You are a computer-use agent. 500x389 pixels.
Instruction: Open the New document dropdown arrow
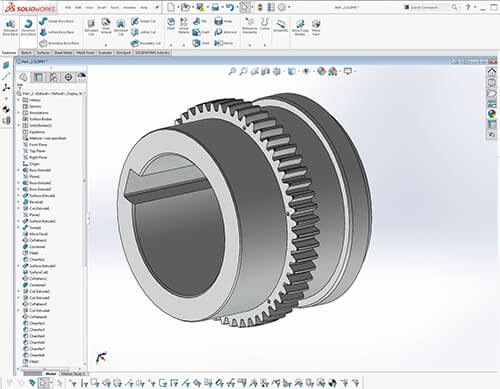coord(178,7)
